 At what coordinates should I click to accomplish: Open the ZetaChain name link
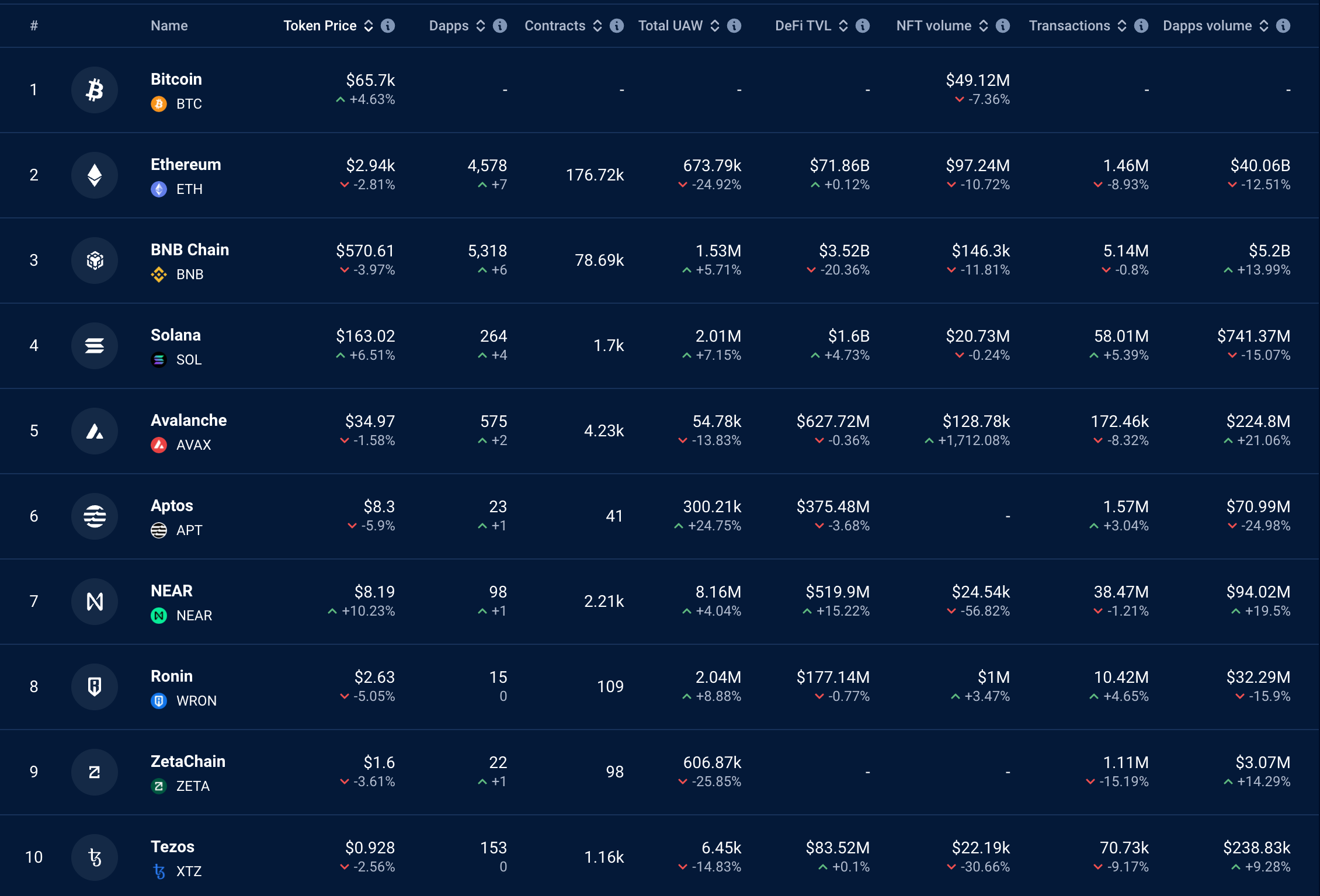click(x=188, y=762)
